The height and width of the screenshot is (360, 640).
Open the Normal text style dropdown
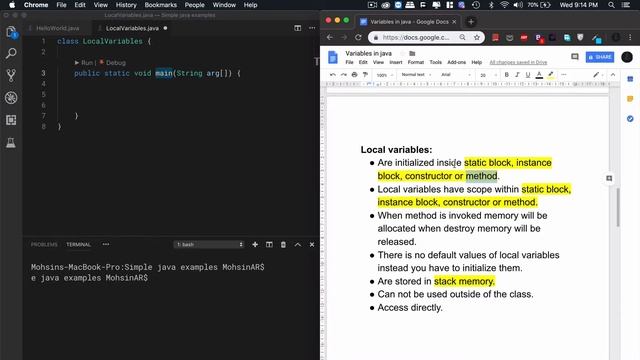pos(416,75)
